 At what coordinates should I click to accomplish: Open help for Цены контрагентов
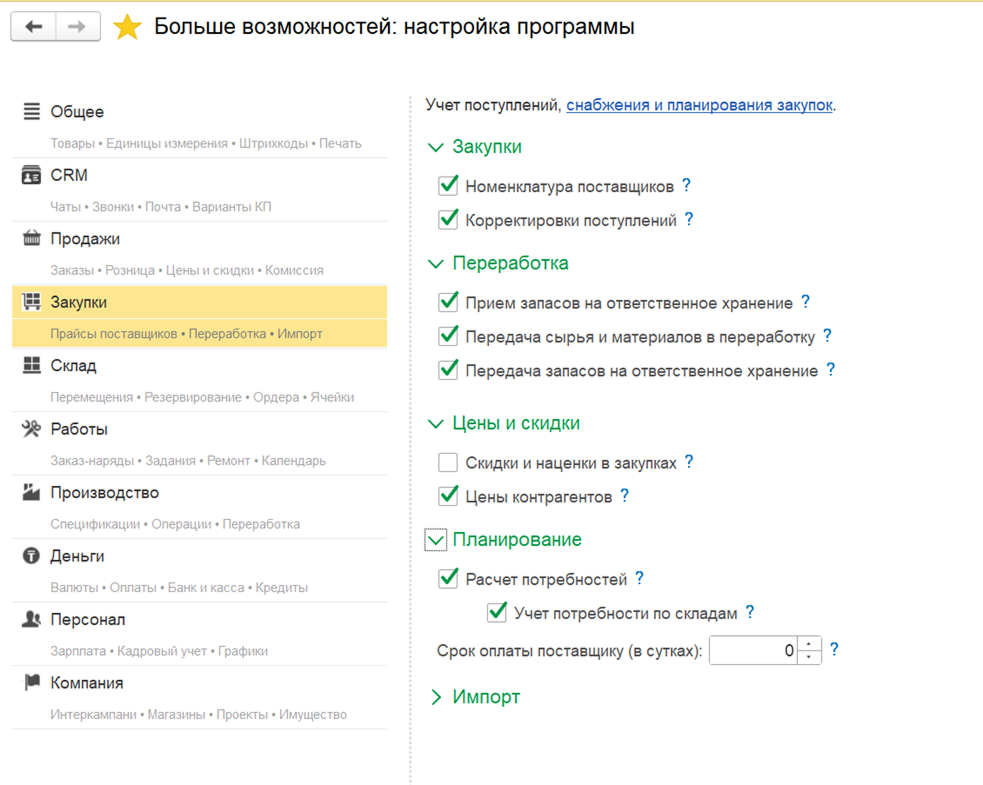coord(624,495)
